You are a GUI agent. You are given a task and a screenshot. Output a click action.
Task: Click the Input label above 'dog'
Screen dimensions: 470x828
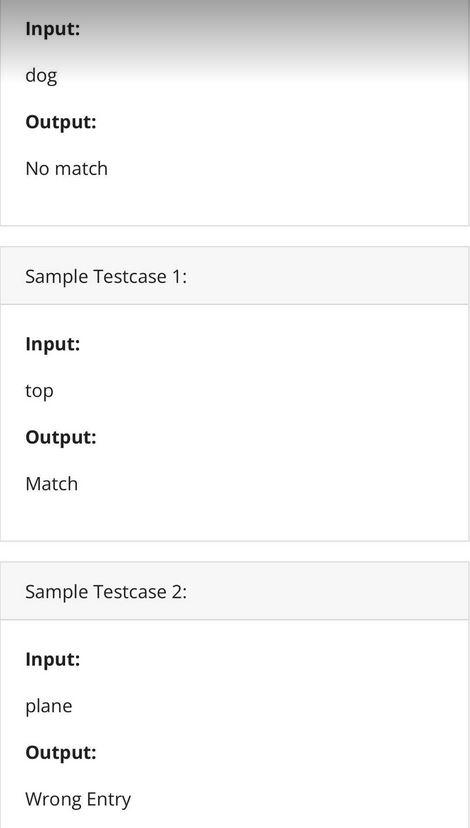click(53, 29)
